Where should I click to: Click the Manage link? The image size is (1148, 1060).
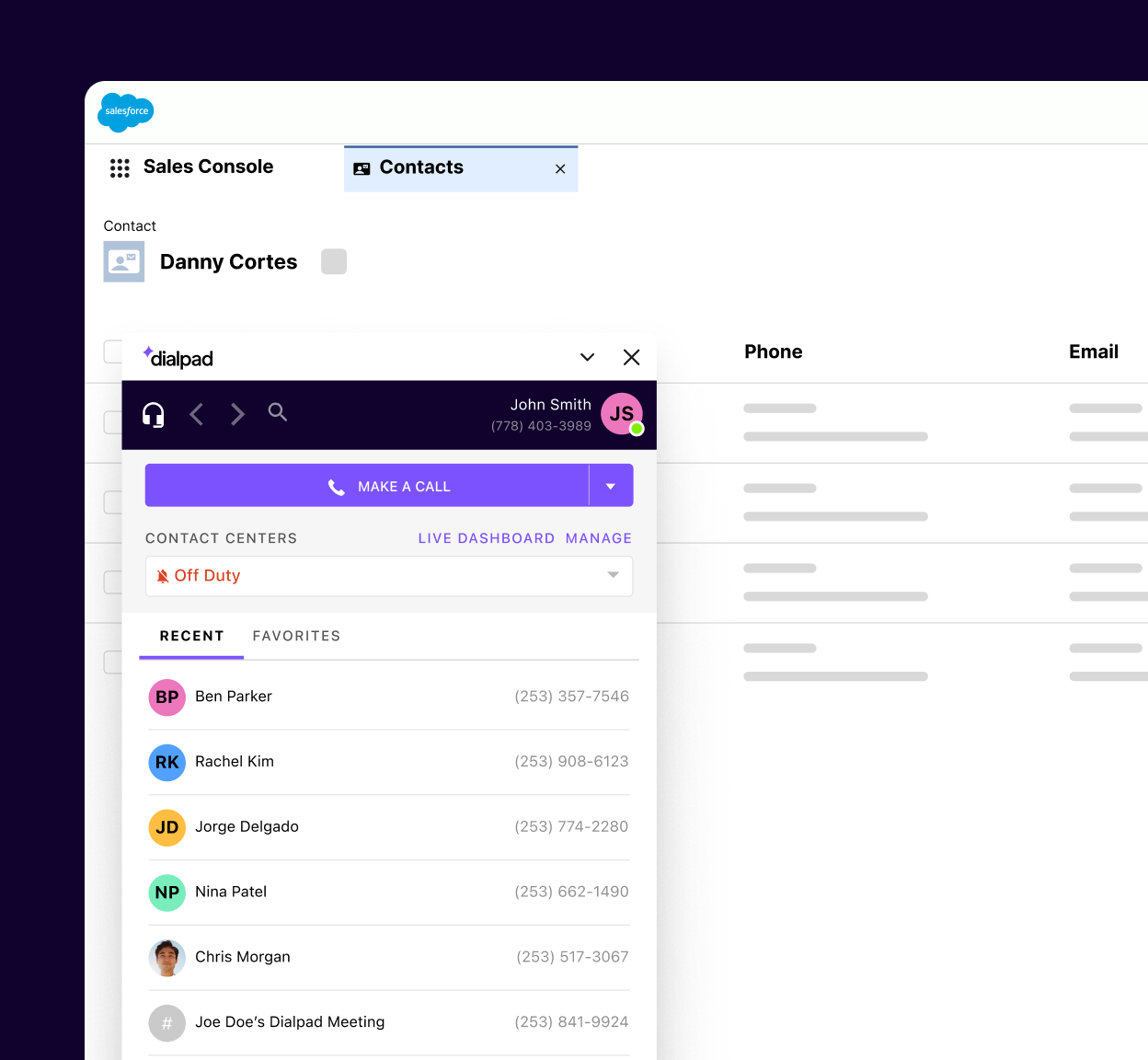(599, 538)
